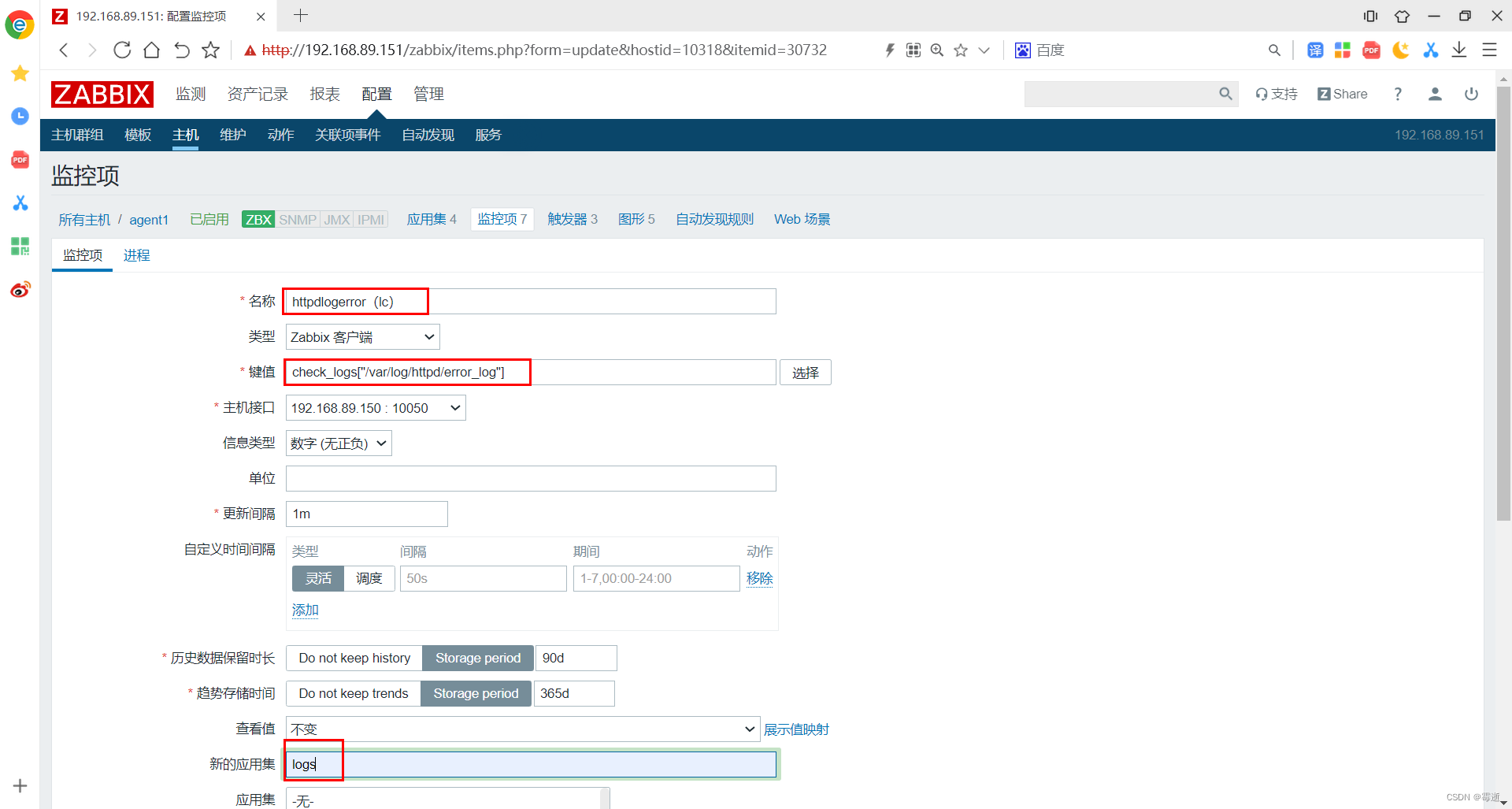Open the browser downloads icon
Viewport: 1512px width, 809px height.
pos(1459,50)
